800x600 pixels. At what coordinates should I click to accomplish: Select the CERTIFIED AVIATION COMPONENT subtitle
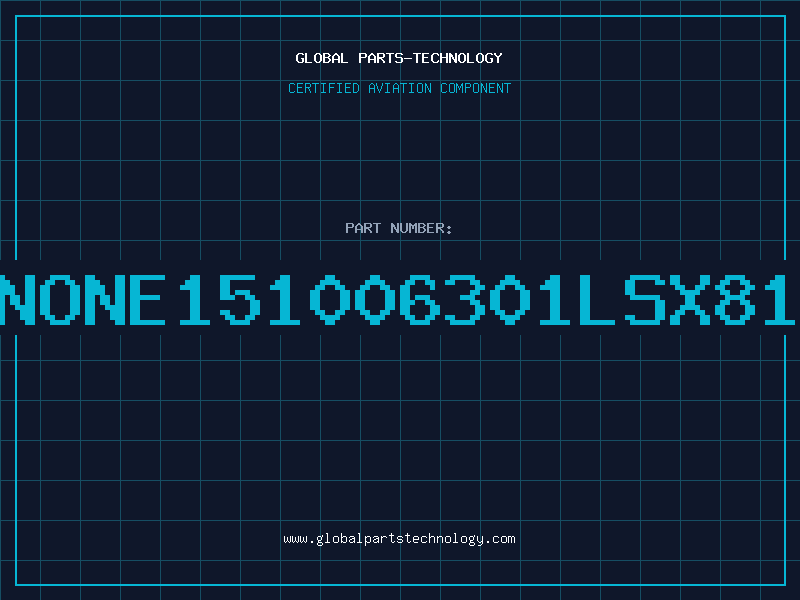click(x=399, y=88)
